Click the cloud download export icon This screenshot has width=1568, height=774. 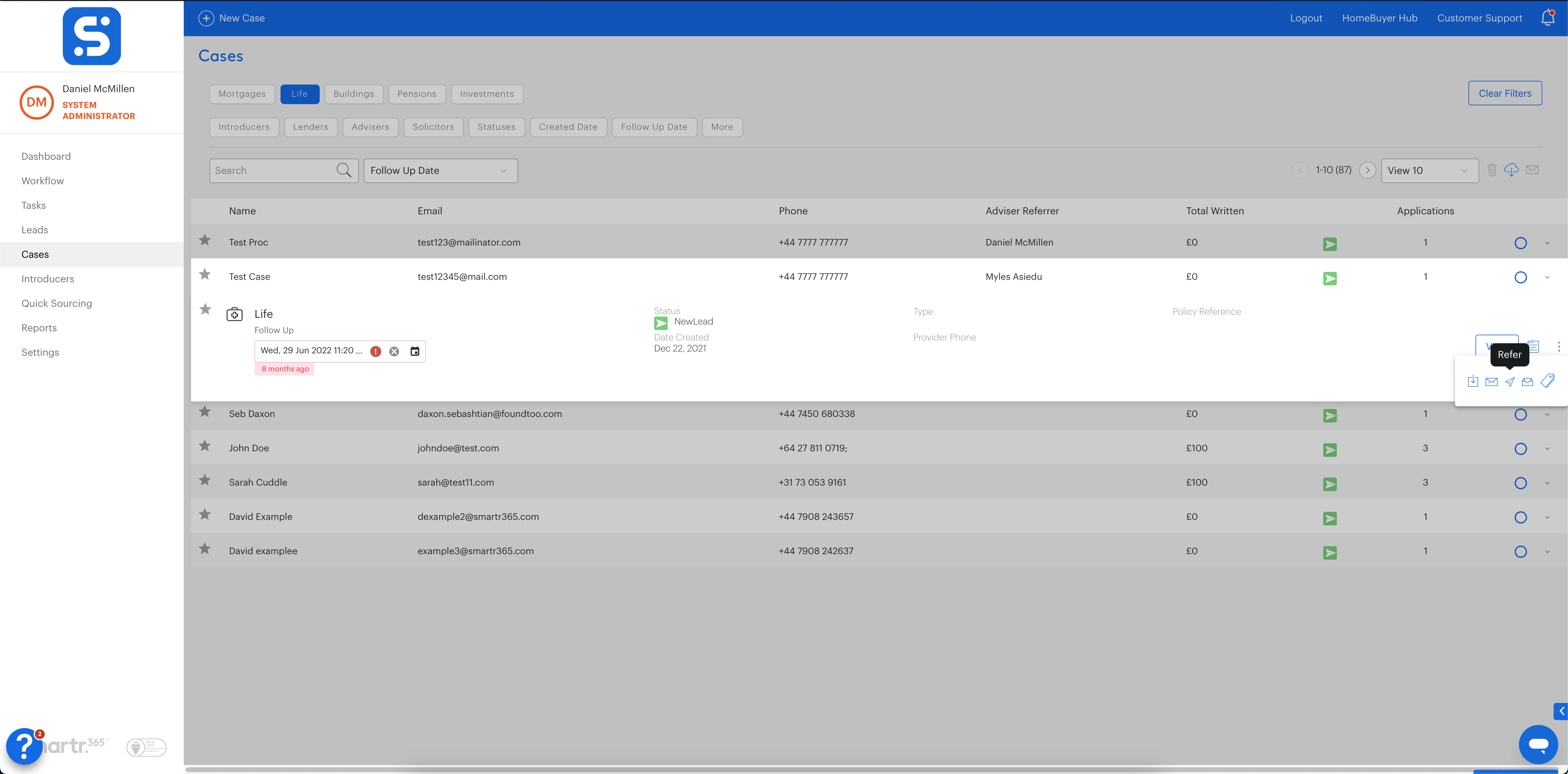(x=1511, y=170)
